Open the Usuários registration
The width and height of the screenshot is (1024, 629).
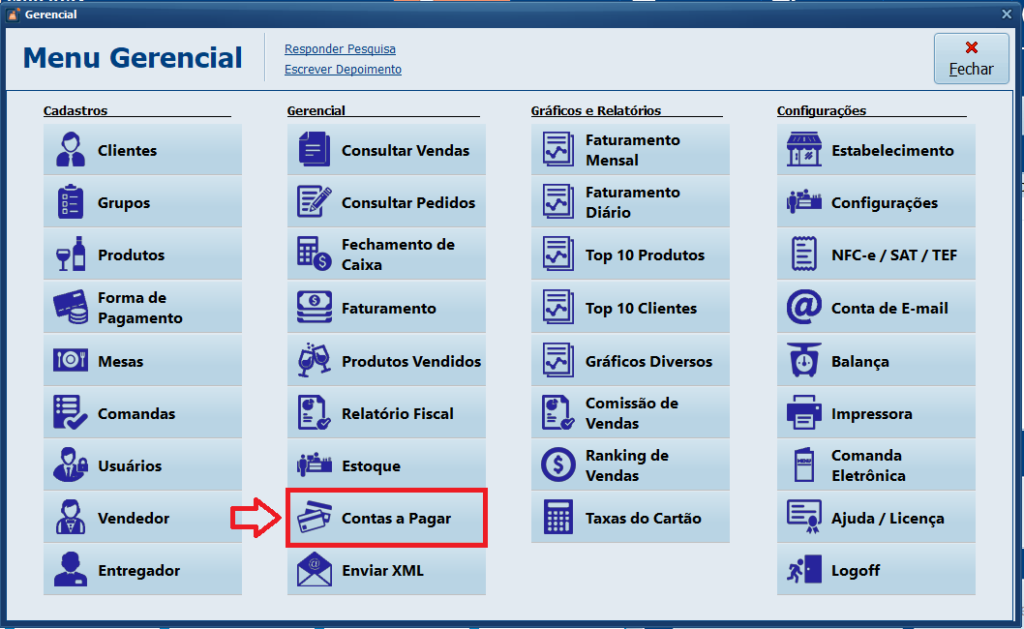pos(142,466)
